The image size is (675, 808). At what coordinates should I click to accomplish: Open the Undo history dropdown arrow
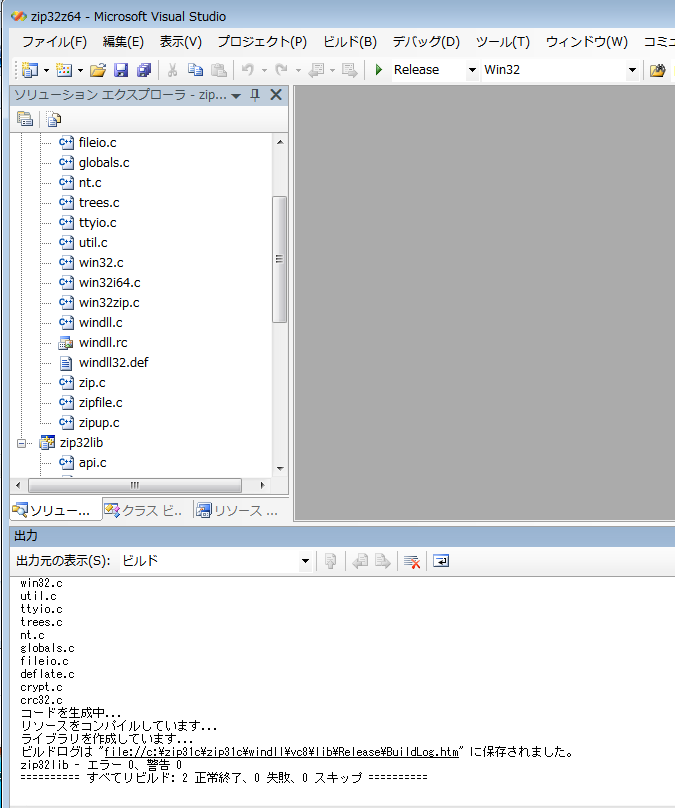tap(264, 71)
